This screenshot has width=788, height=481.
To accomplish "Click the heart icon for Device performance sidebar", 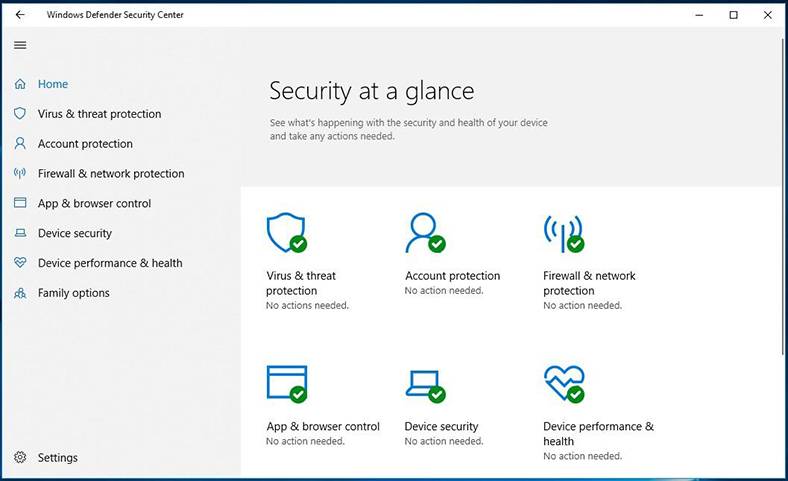I will coord(20,262).
